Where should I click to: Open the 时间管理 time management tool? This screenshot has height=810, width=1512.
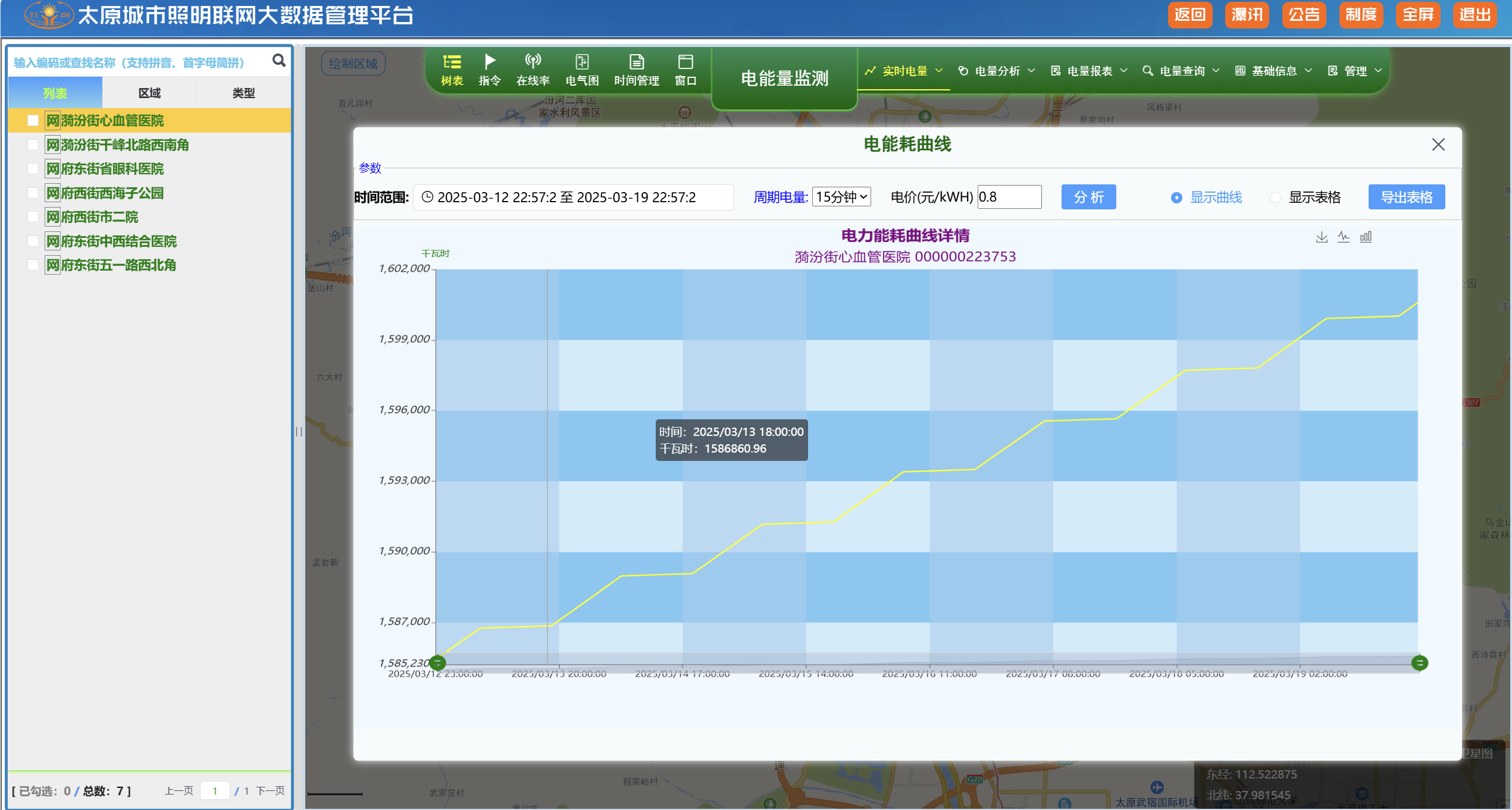pyautogui.click(x=636, y=70)
